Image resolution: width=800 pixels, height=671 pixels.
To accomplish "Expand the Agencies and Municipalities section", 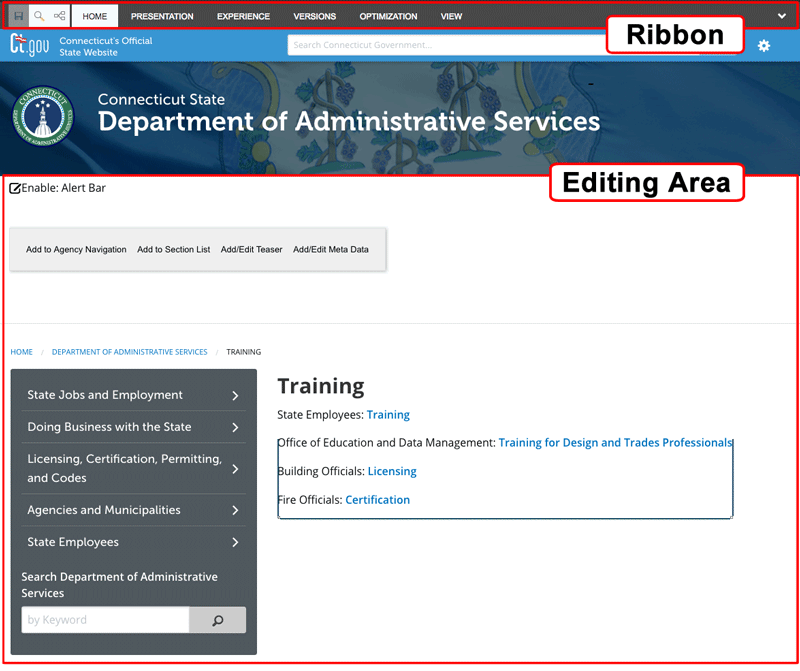I will click(x=235, y=511).
